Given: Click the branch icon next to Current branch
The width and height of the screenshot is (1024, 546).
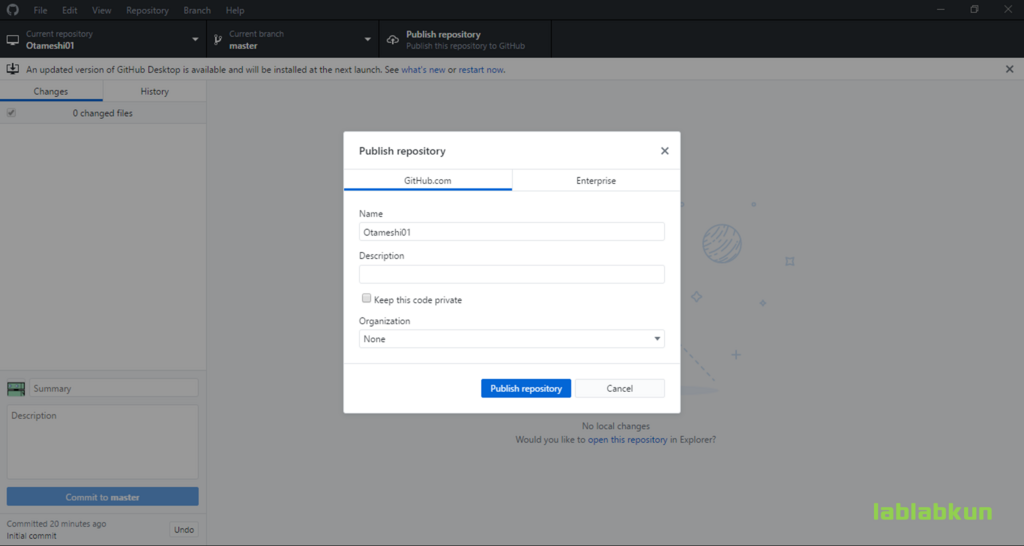Looking at the screenshot, I should (x=218, y=40).
